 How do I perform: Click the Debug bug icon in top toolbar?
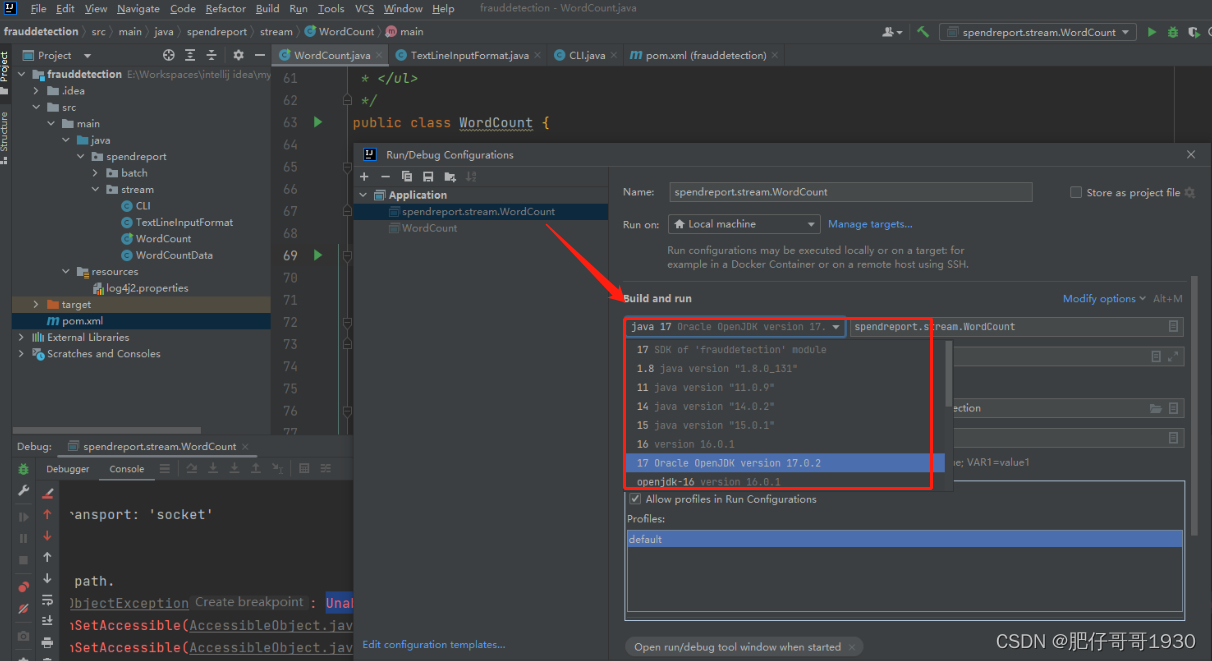pos(1172,32)
